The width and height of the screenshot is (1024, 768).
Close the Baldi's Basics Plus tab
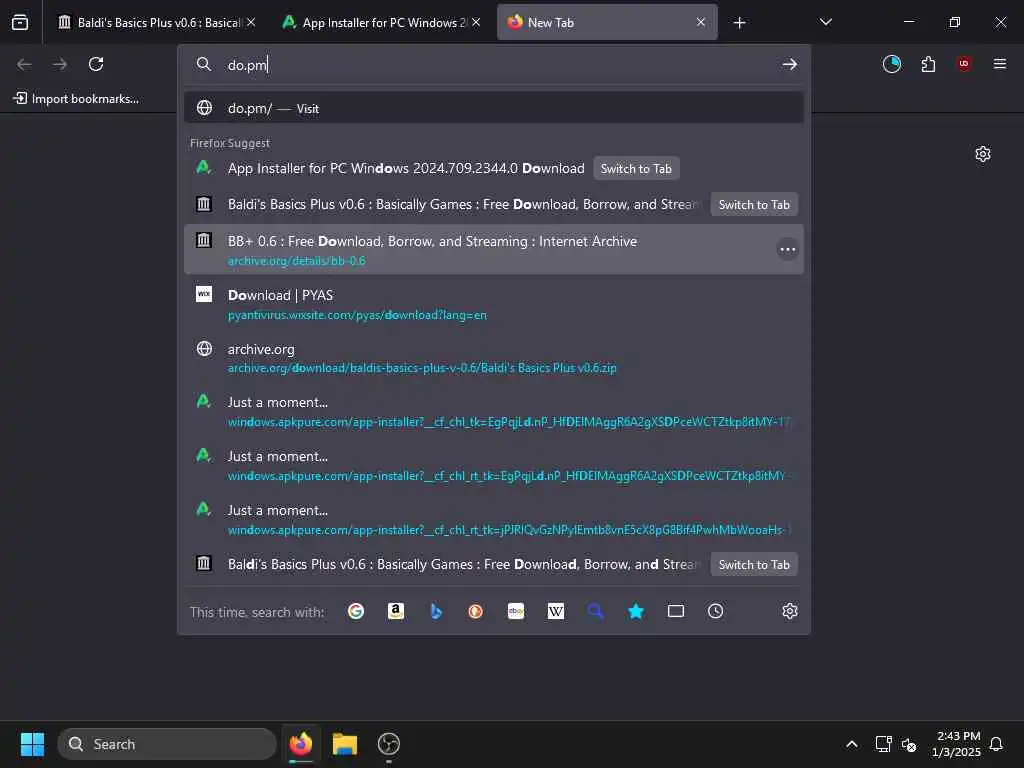click(x=251, y=22)
